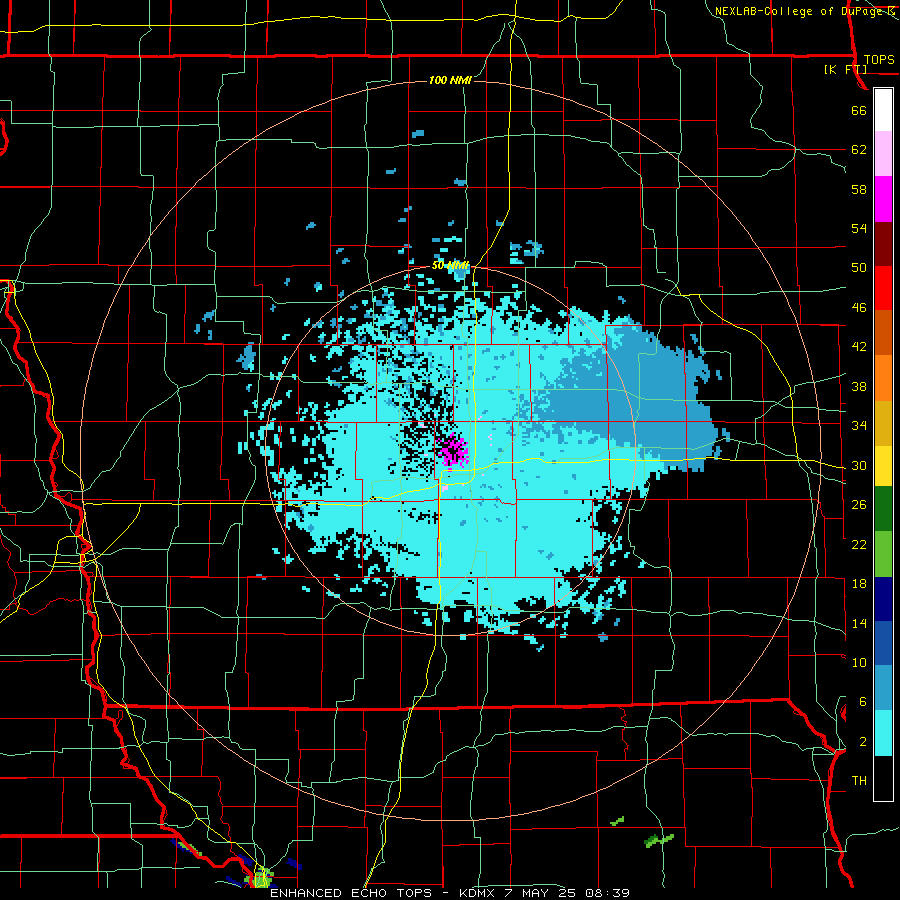Screen dimensions: 900x900
Task: Click the bright red 50 kft swatch
Action: coord(883,288)
